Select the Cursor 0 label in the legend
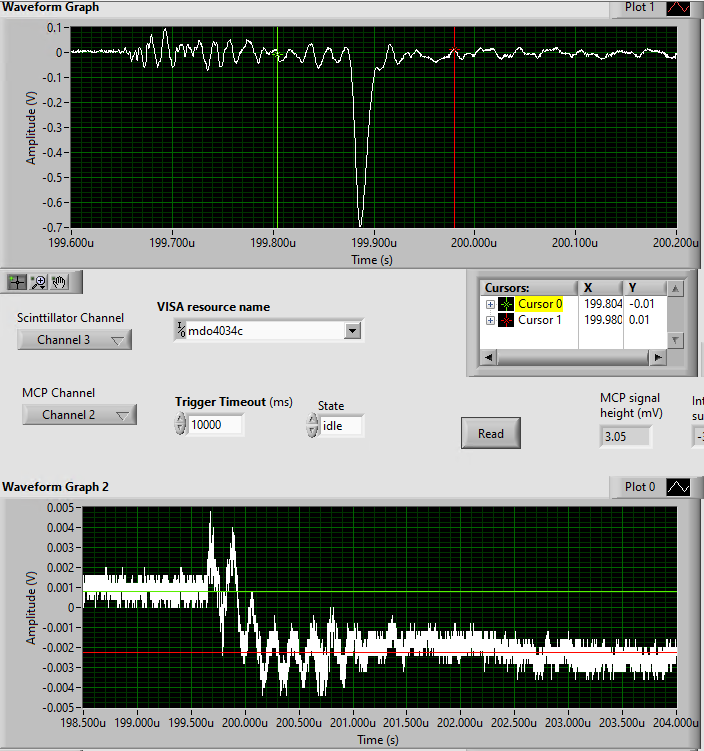This screenshot has width=704, height=751. pyautogui.click(x=540, y=304)
